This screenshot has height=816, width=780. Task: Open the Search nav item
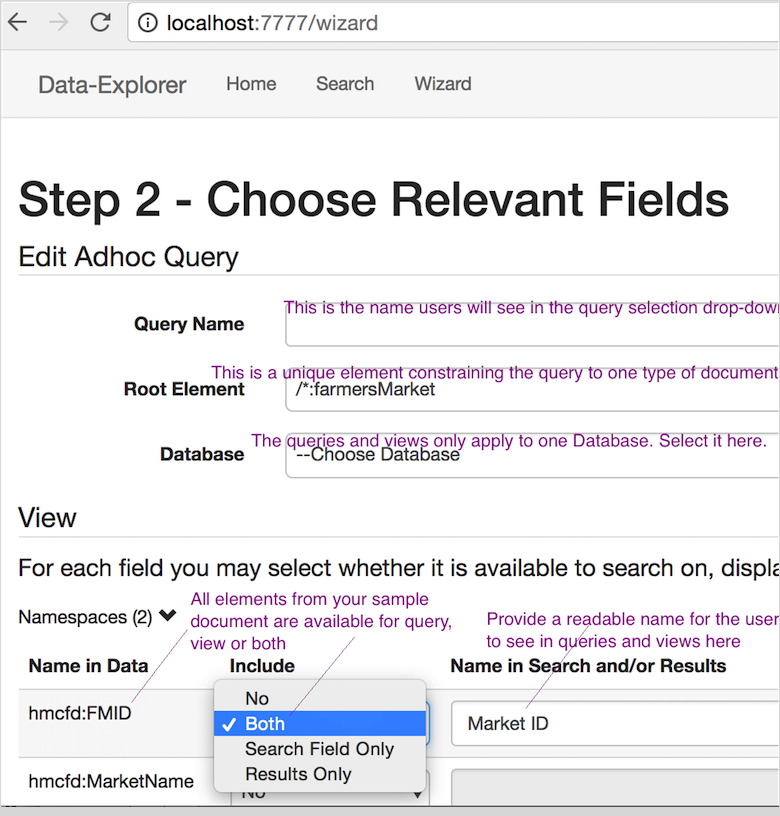coord(345,84)
